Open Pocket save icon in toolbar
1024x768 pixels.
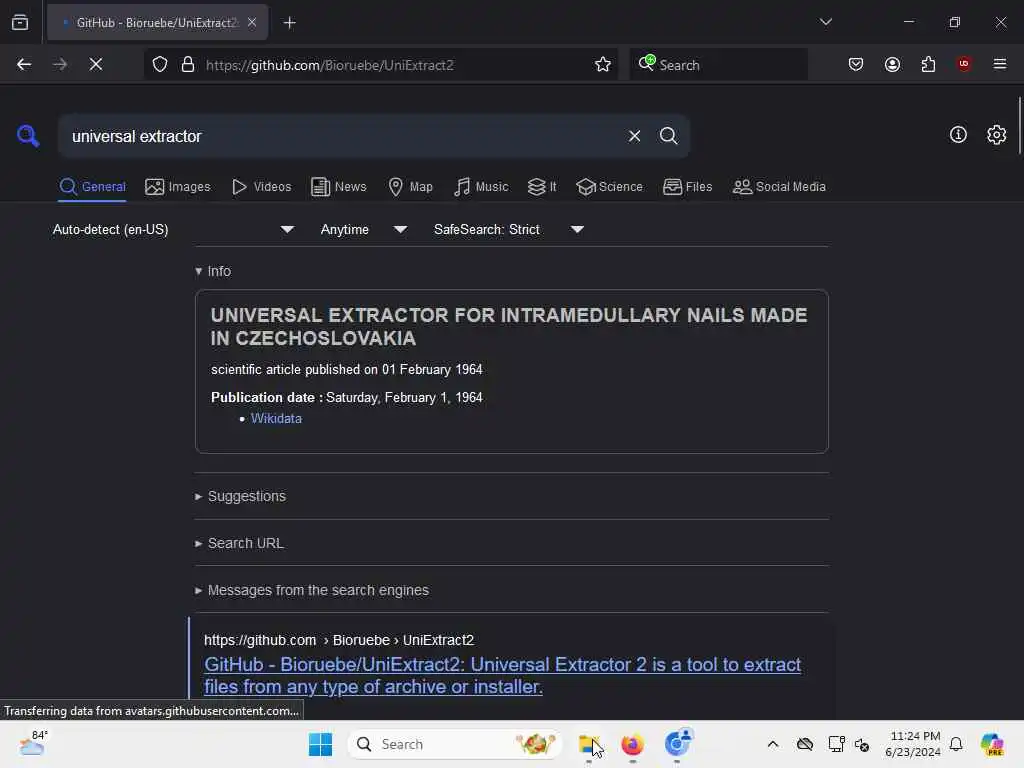pos(856,64)
